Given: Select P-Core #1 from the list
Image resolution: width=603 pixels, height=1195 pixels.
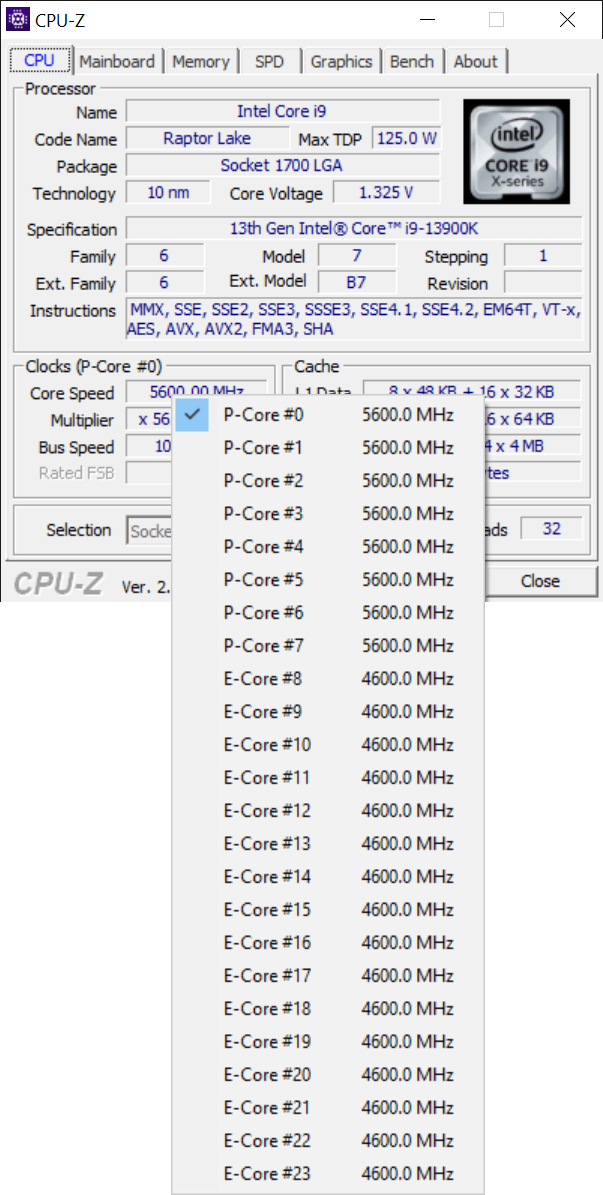Looking at the screenshot, I should coord(328,447).
